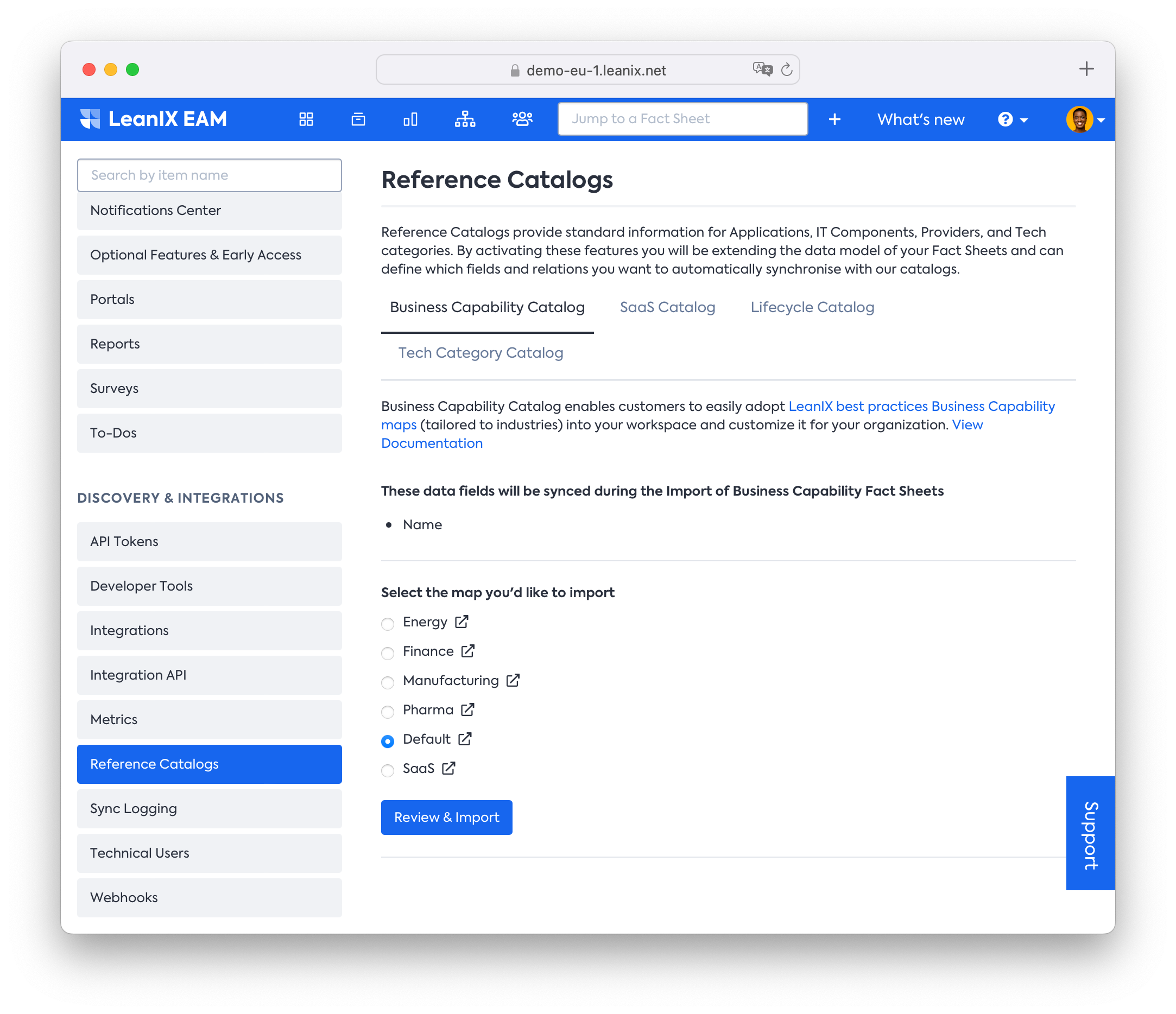
Task: Open Manufacturing map external link icon
Action: [513, 680]
